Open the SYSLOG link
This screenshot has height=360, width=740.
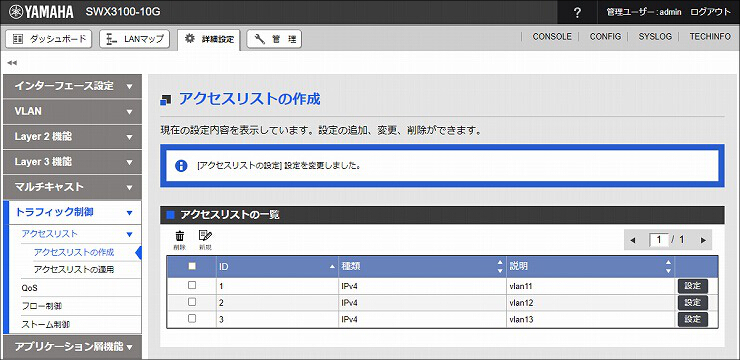pos(655,36)
